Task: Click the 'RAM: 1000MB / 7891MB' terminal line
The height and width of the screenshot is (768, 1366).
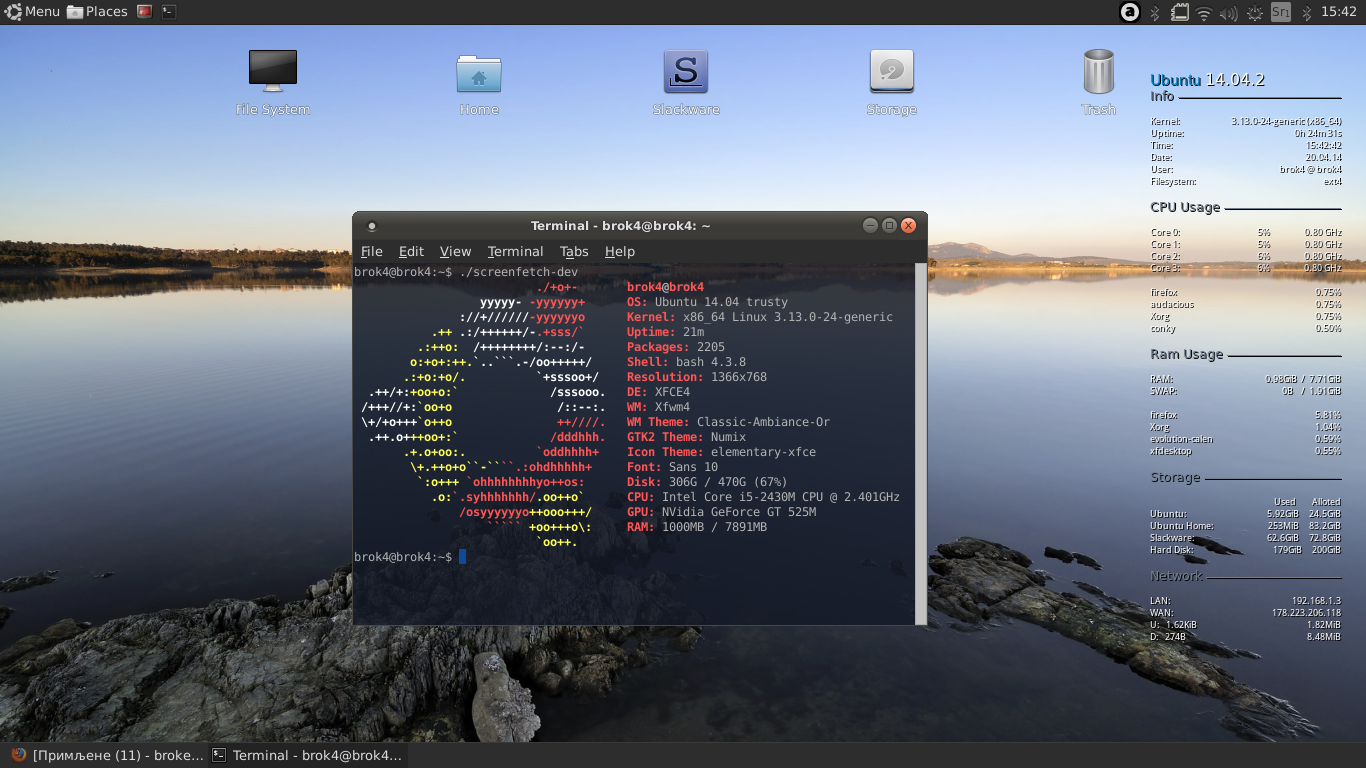Action: [x=697, y=527]
